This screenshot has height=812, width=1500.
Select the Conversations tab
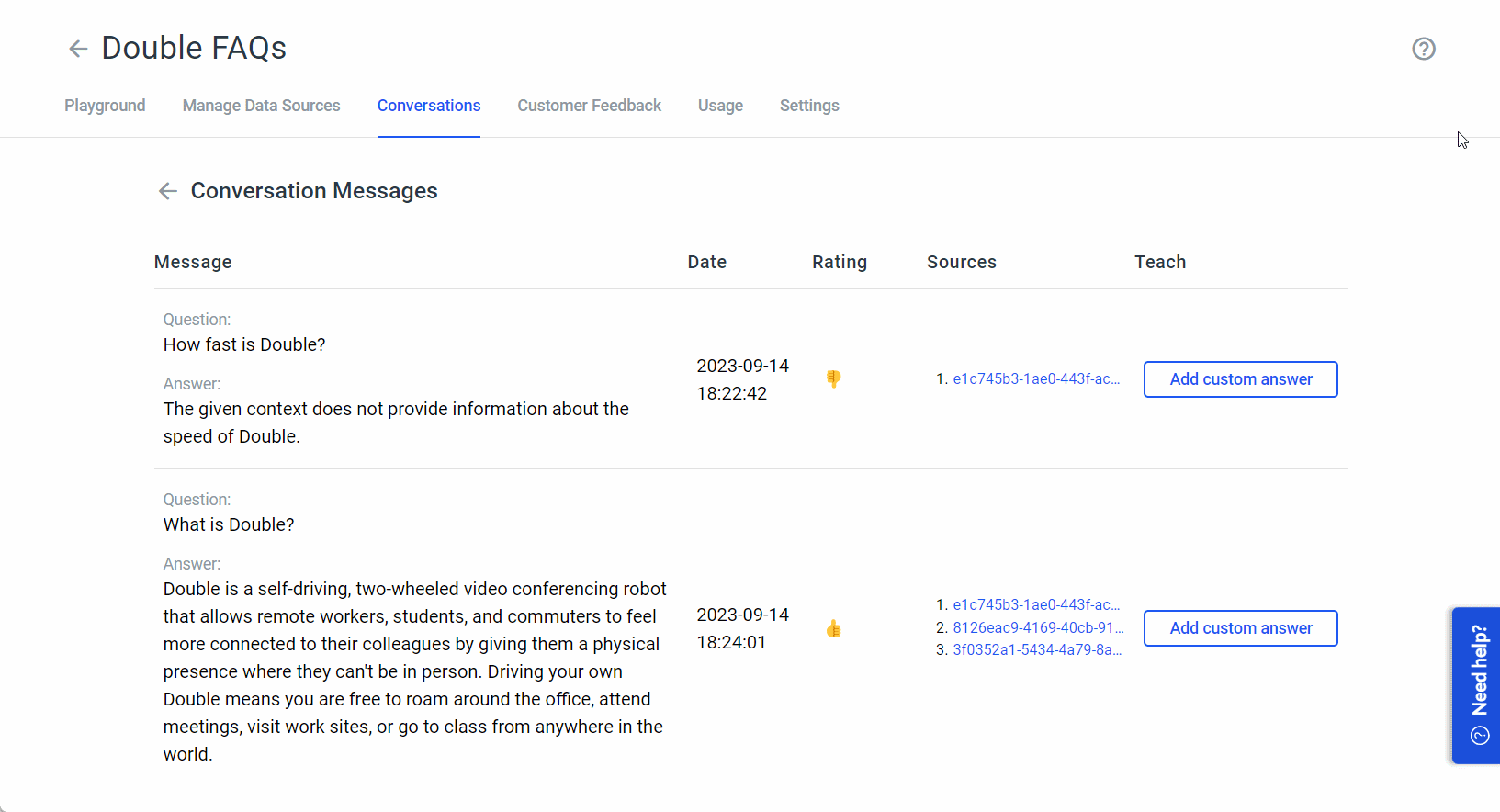tap(429, 106)
